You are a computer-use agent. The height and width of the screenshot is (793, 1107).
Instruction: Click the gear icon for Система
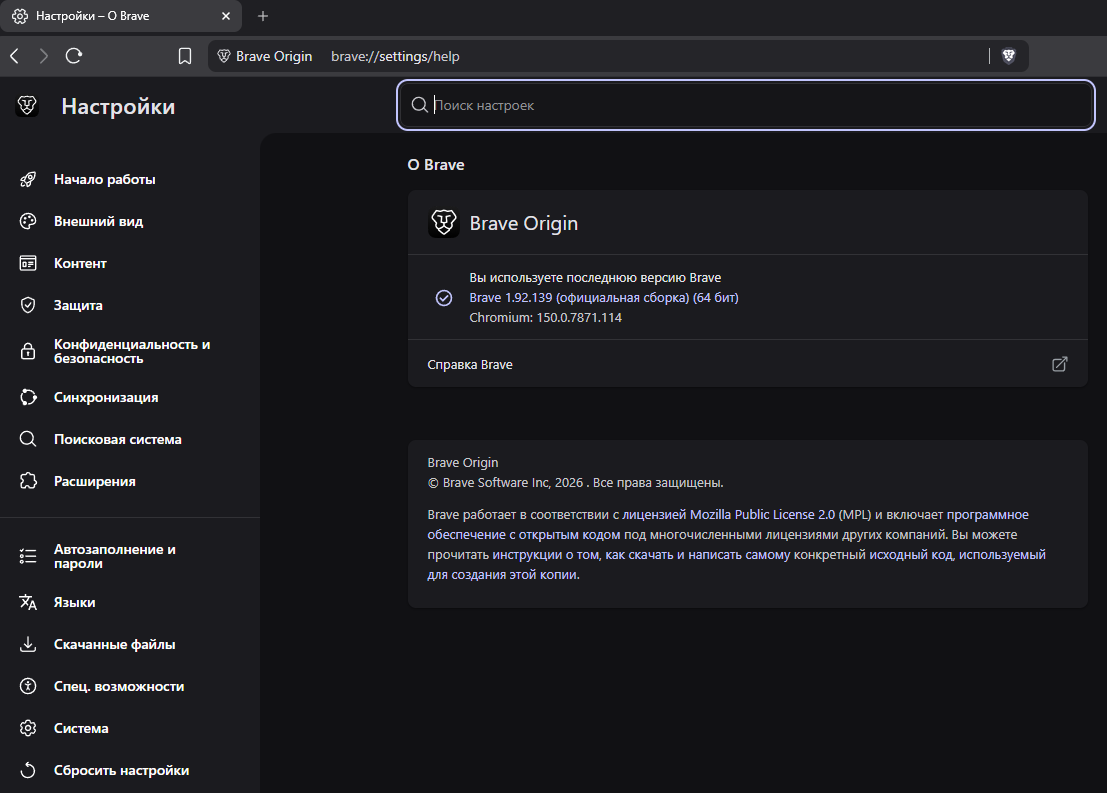[28, 728]
